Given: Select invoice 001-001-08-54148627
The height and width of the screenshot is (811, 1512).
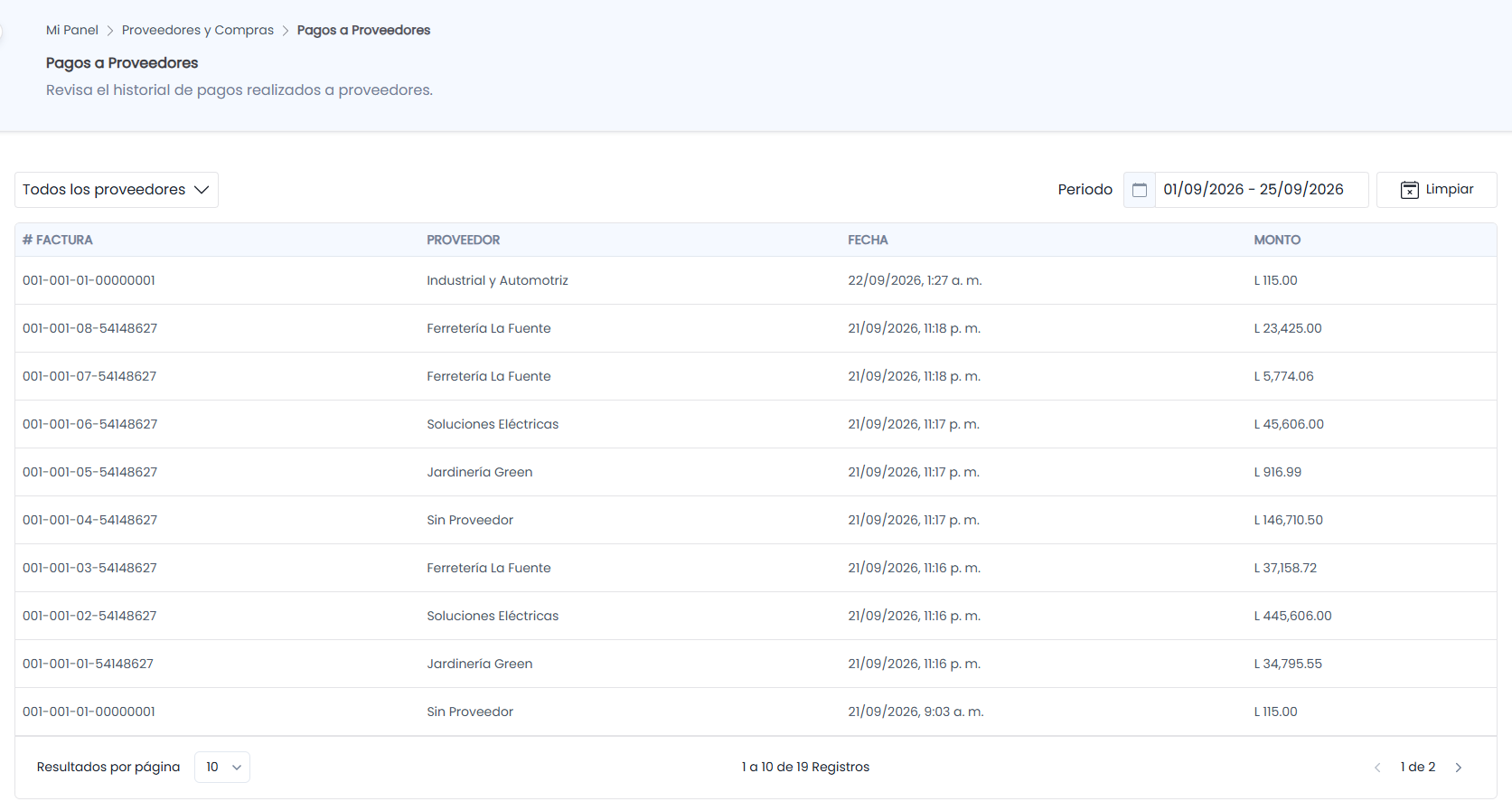Looking at the screenshot, I should pos(89,328).
